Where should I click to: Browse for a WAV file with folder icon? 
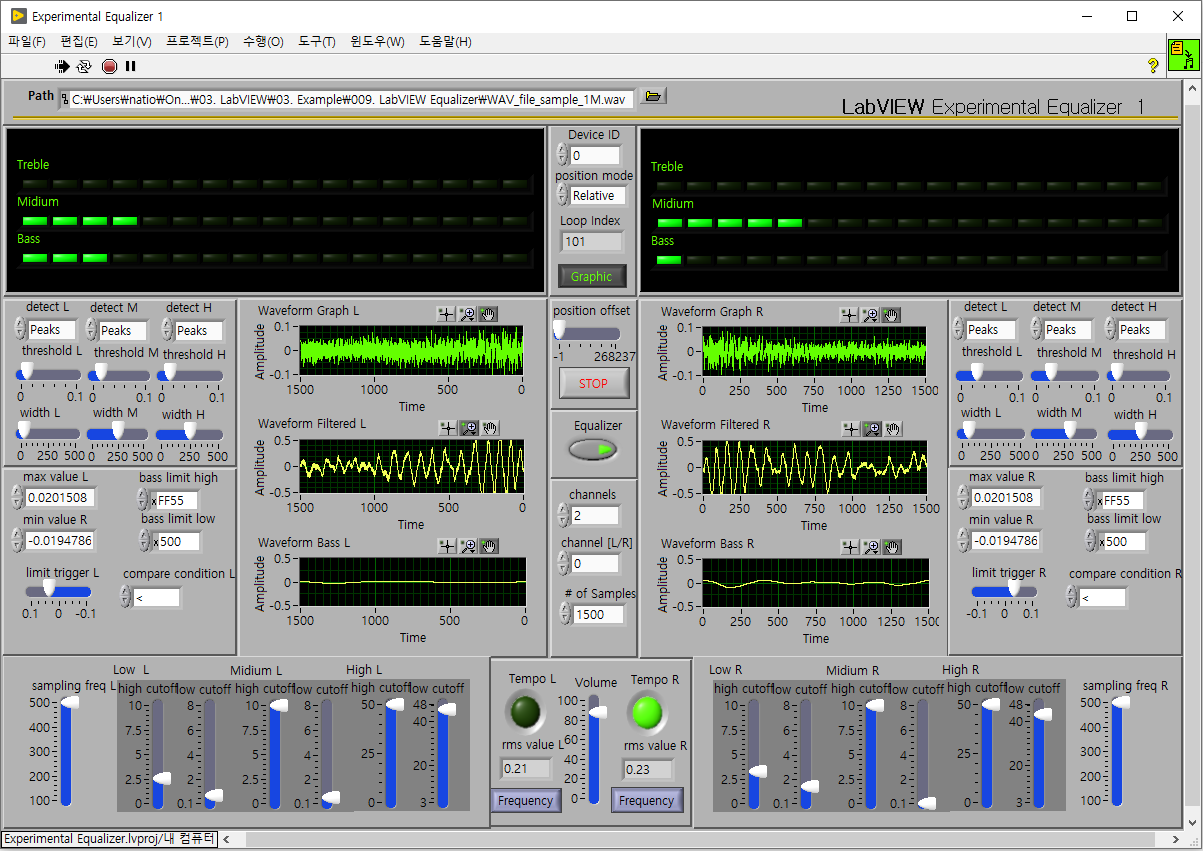point(653,96)
